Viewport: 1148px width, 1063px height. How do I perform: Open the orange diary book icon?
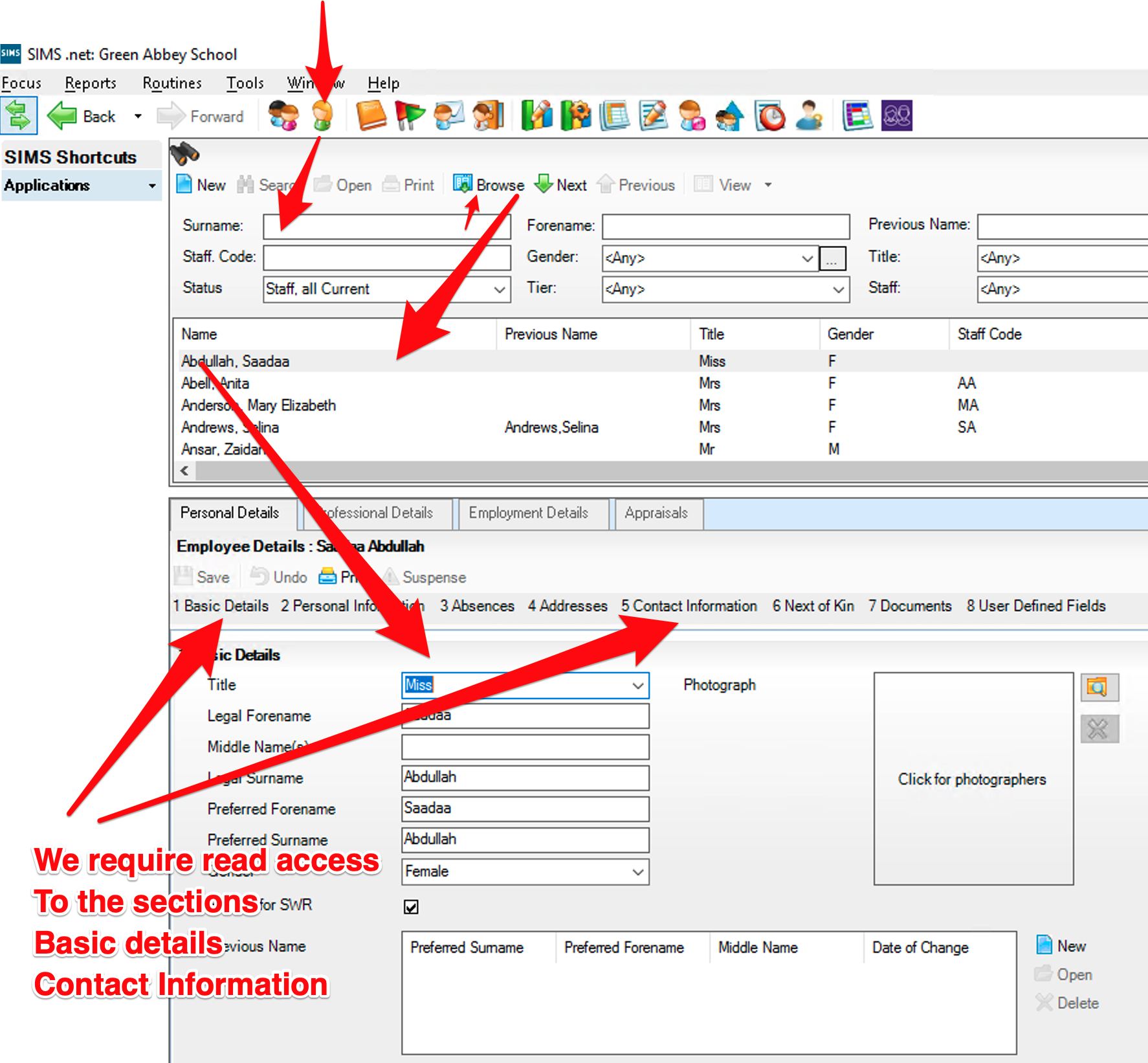click(371, 116)
